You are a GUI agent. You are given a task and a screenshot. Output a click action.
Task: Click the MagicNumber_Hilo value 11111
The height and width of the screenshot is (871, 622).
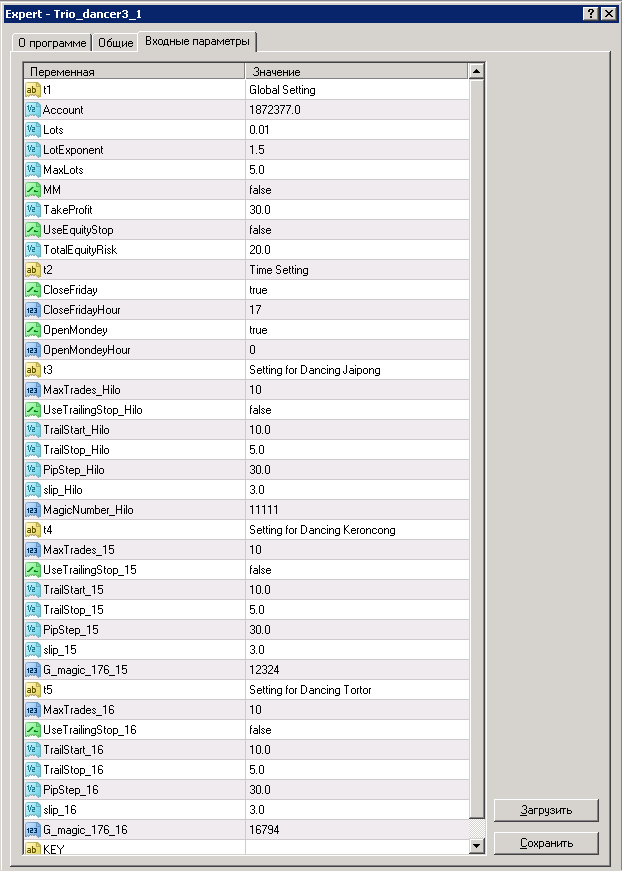(x=264, y=510)
